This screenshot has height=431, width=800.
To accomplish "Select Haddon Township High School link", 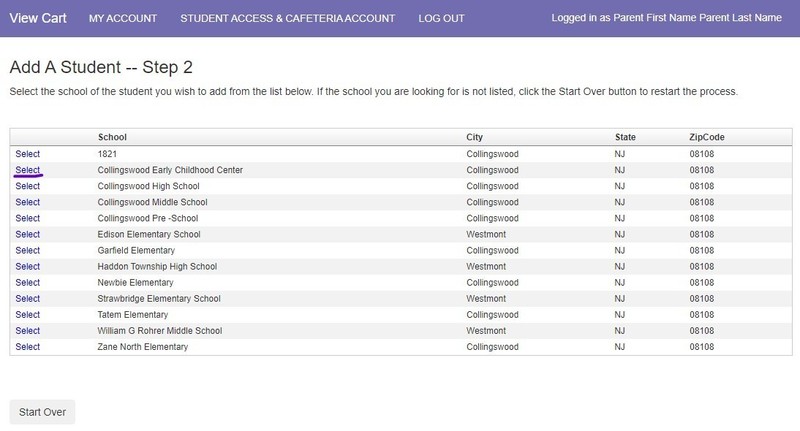I will 28,266.
